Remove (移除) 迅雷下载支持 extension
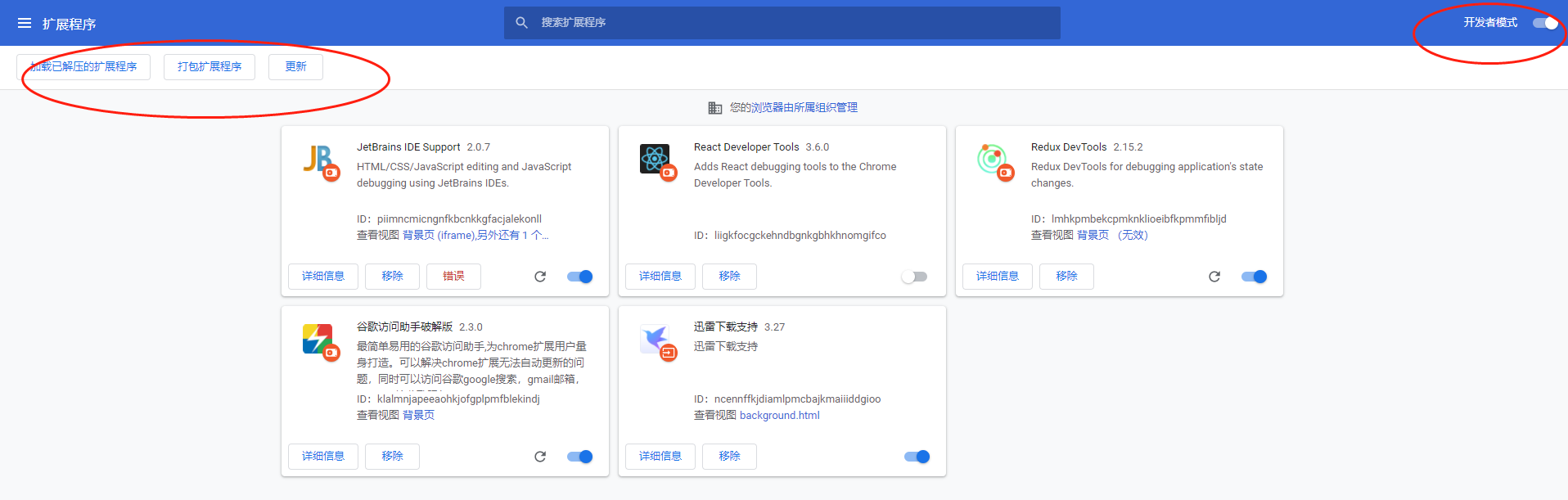 pos(729,457)
